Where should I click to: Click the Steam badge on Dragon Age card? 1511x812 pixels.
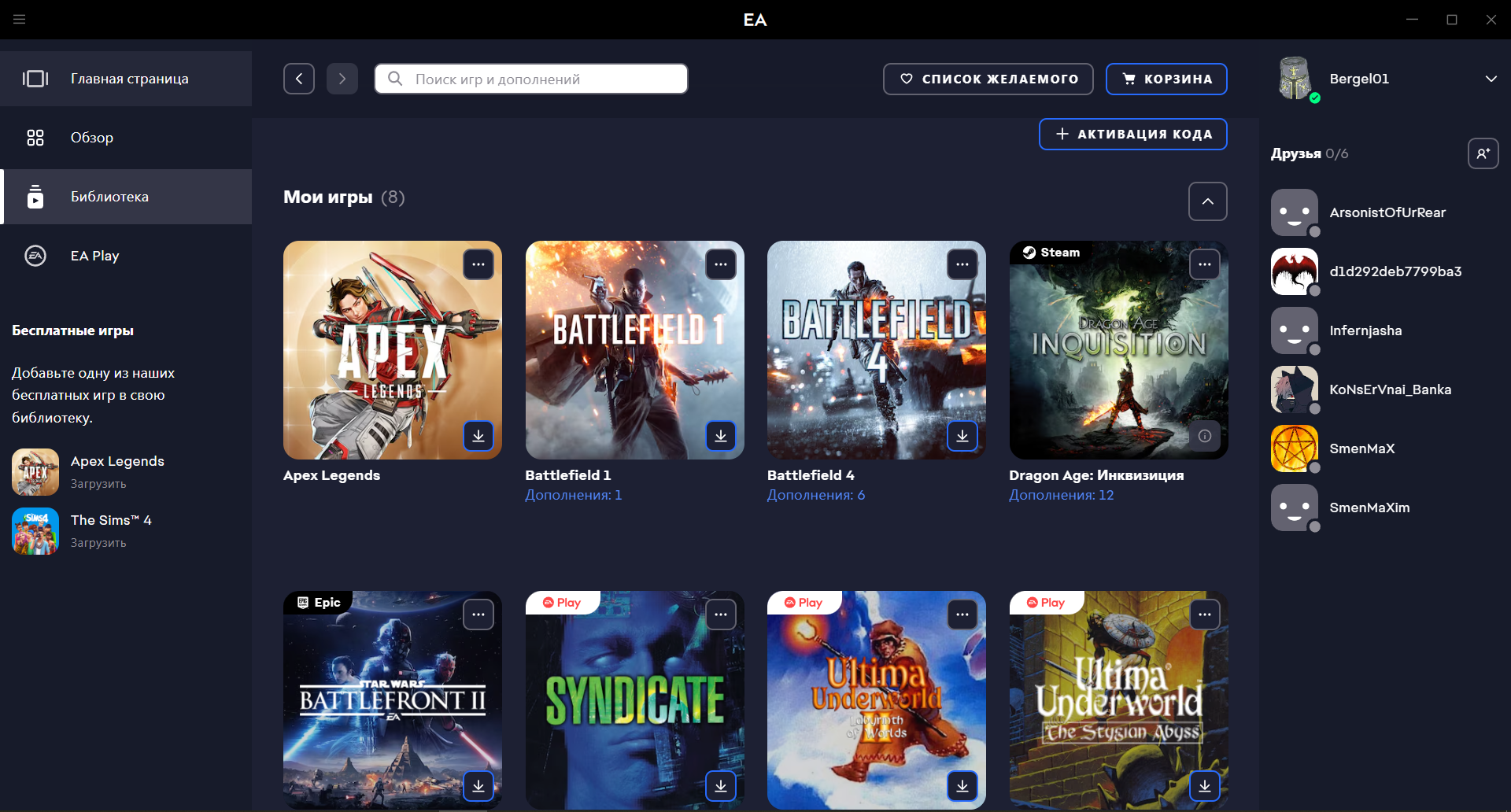[x=1051, y=253]
